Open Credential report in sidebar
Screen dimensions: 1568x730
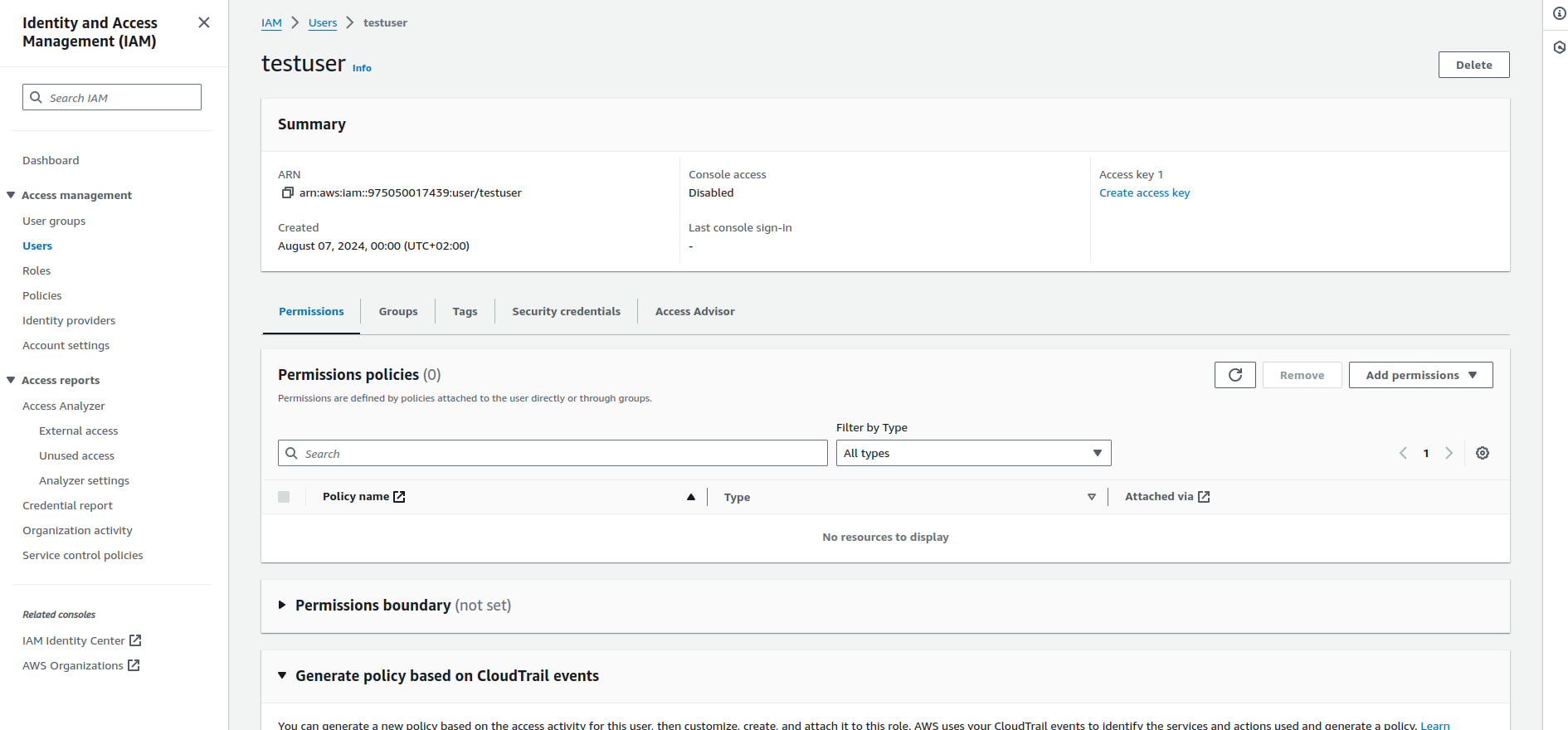click(x=67, y=505)
